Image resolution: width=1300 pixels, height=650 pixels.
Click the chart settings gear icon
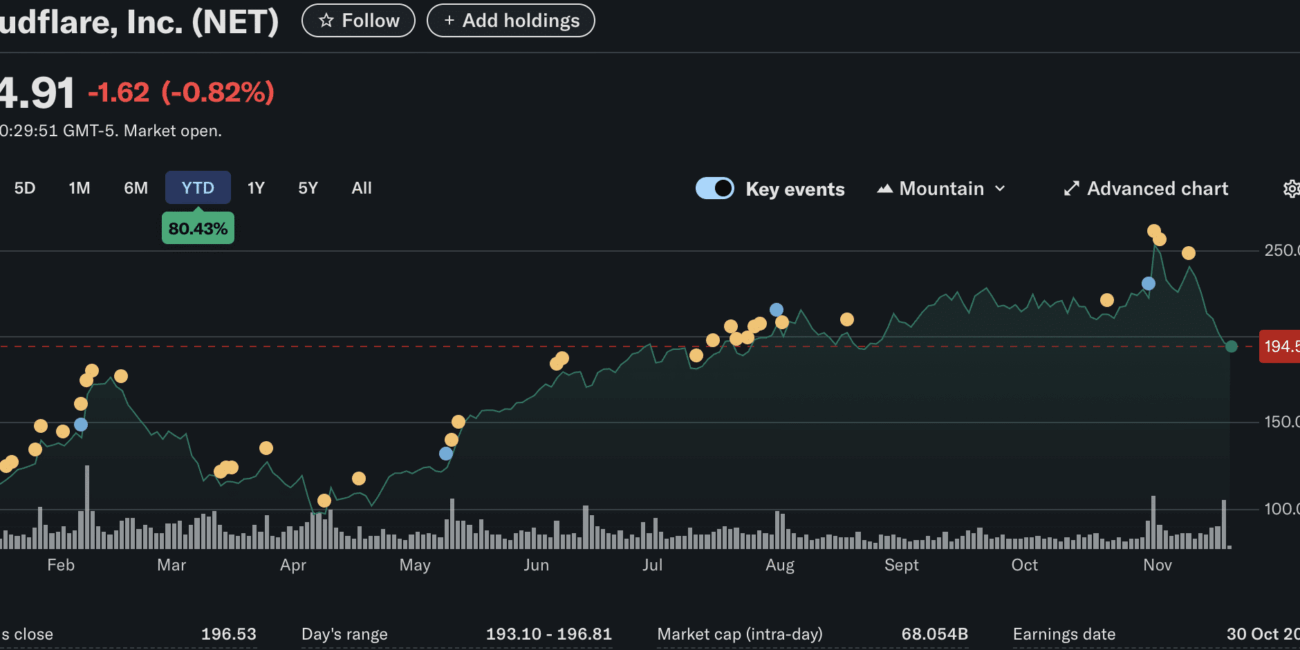click(1291, 189)
